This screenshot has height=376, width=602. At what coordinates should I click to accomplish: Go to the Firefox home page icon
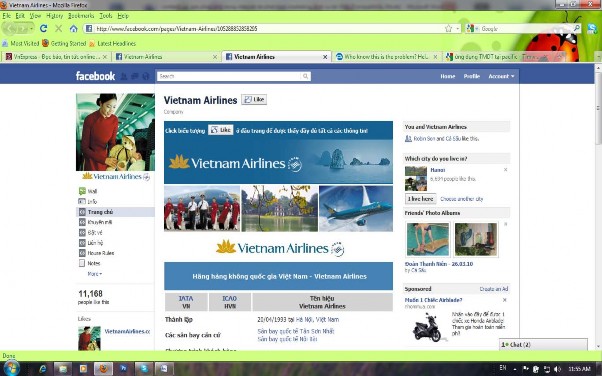[73, 28]
